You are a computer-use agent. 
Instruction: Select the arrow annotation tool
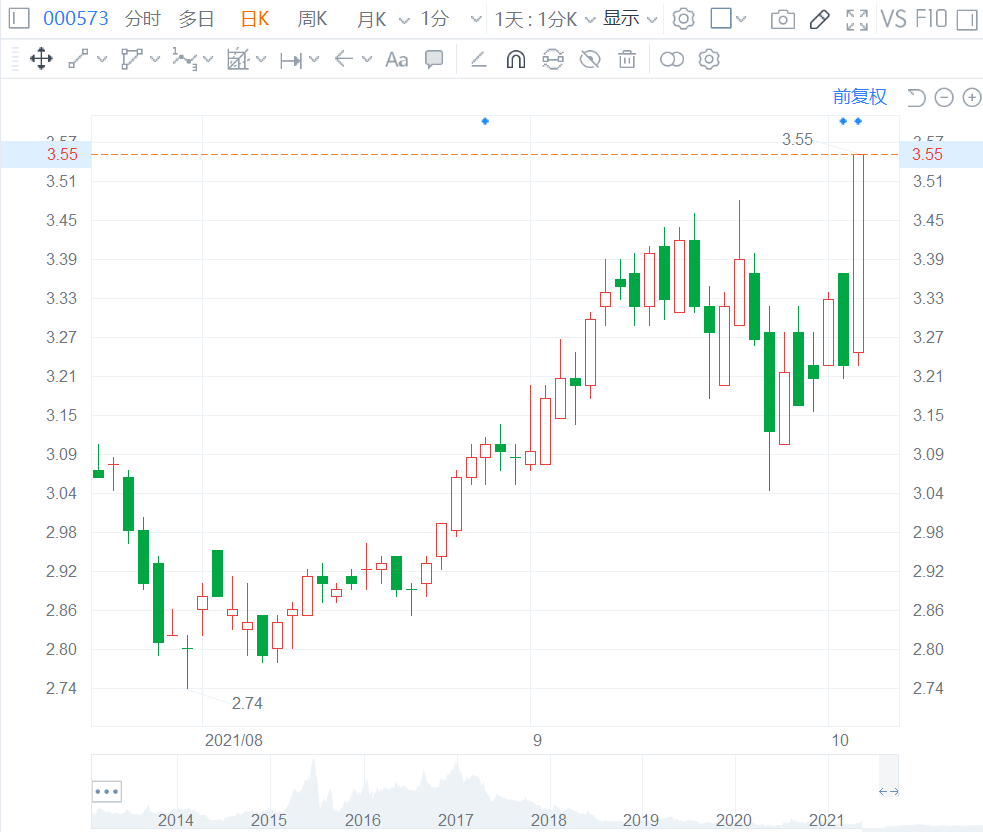tap(344, 59)
